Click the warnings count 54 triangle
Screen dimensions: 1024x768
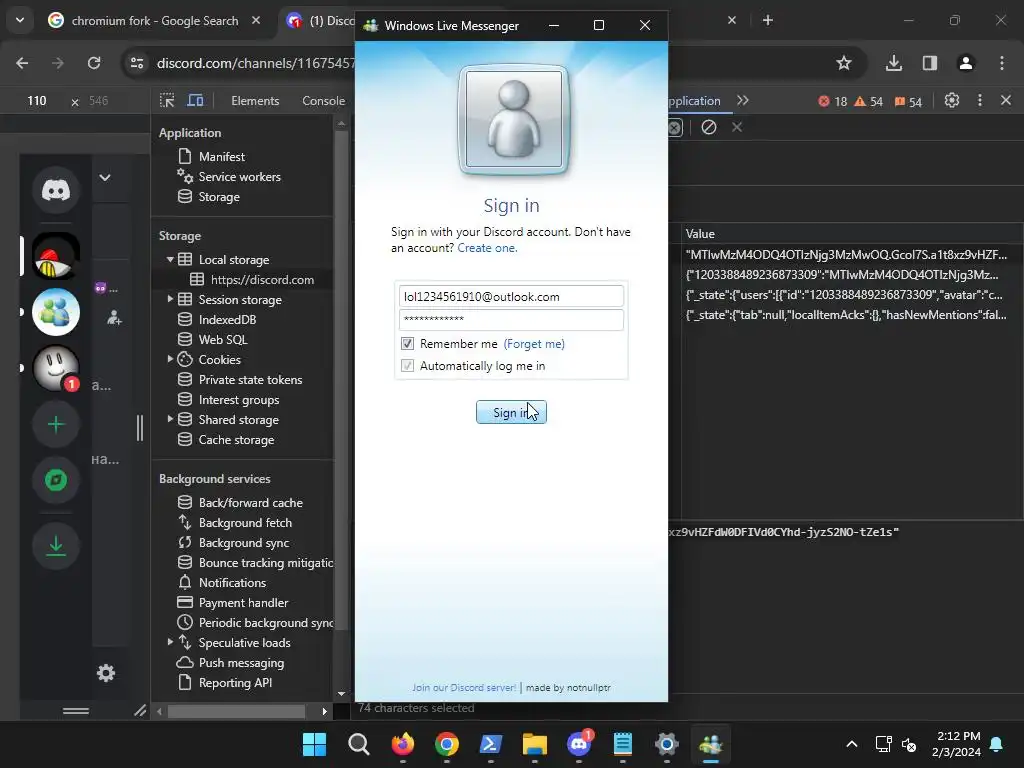[869, 101]
